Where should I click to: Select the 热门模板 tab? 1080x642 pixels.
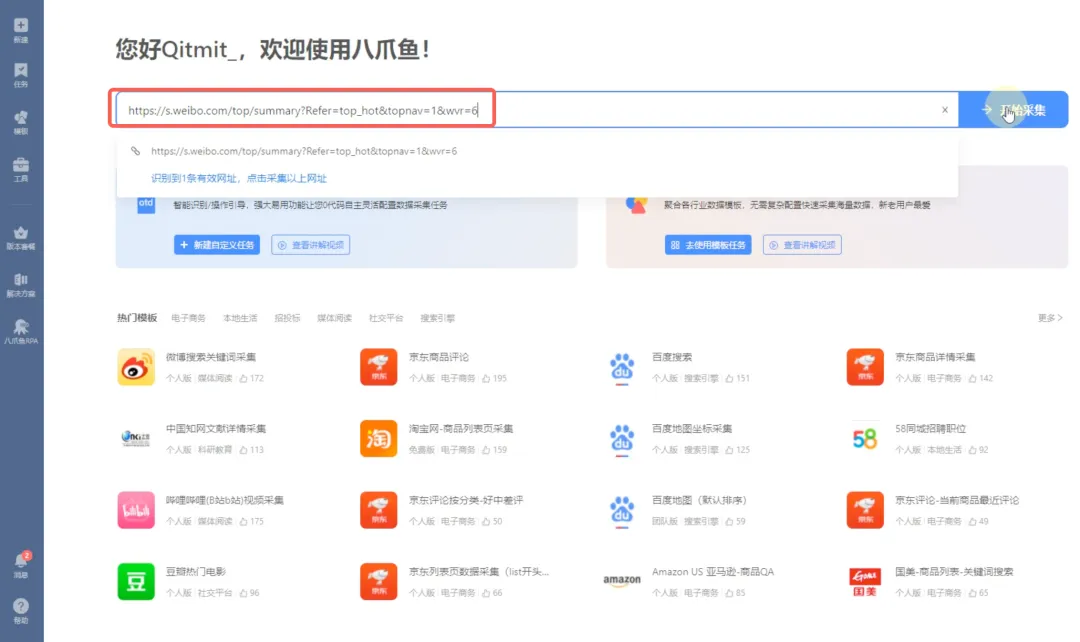pos(137,318)
